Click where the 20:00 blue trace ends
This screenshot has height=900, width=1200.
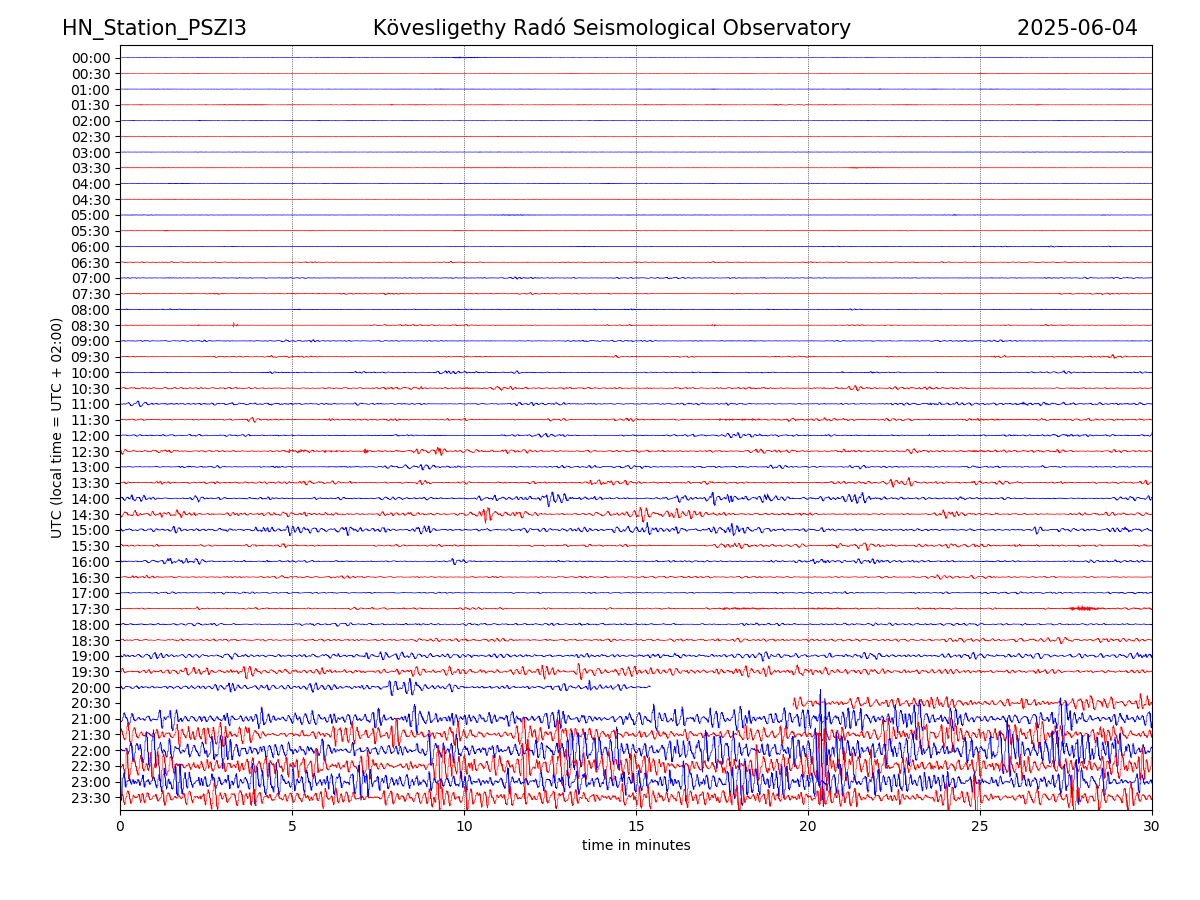coord(650,686)
